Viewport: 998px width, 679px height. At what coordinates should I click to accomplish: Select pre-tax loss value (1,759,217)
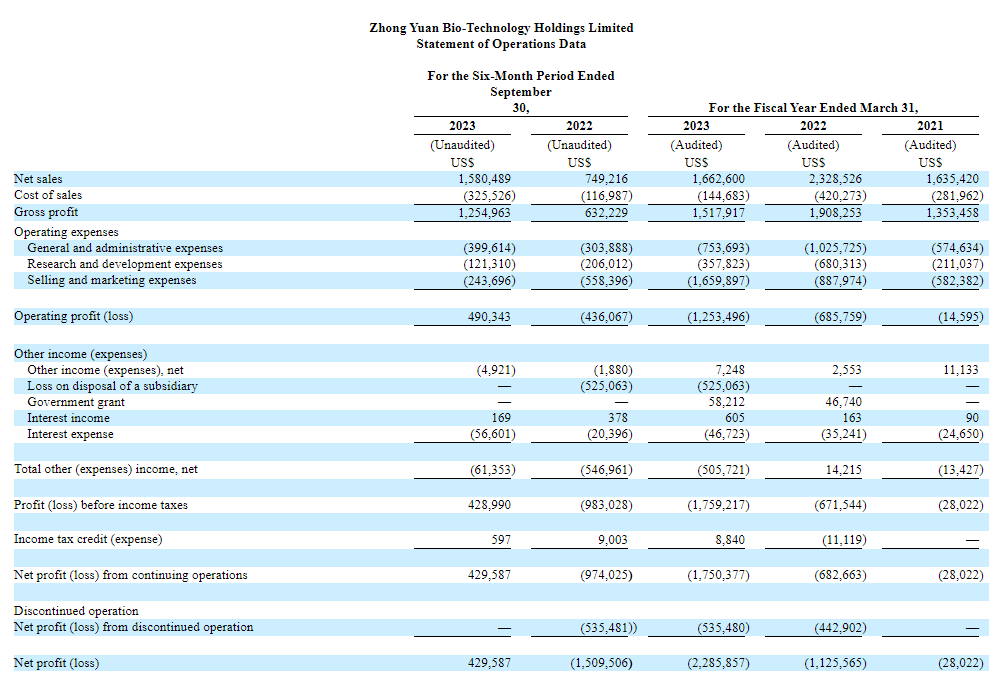(718, 505)
